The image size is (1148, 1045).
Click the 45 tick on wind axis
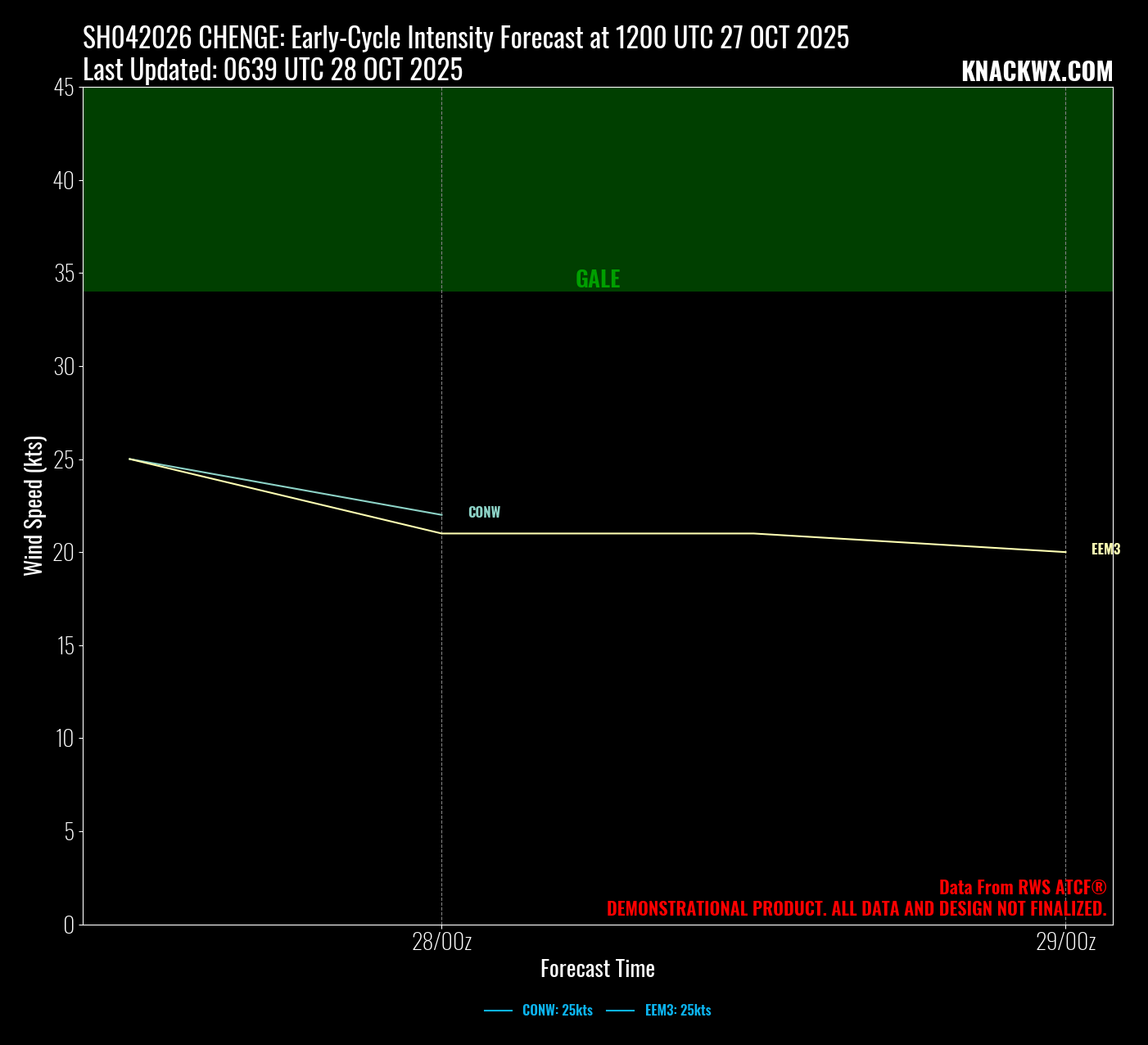(64, 88)
